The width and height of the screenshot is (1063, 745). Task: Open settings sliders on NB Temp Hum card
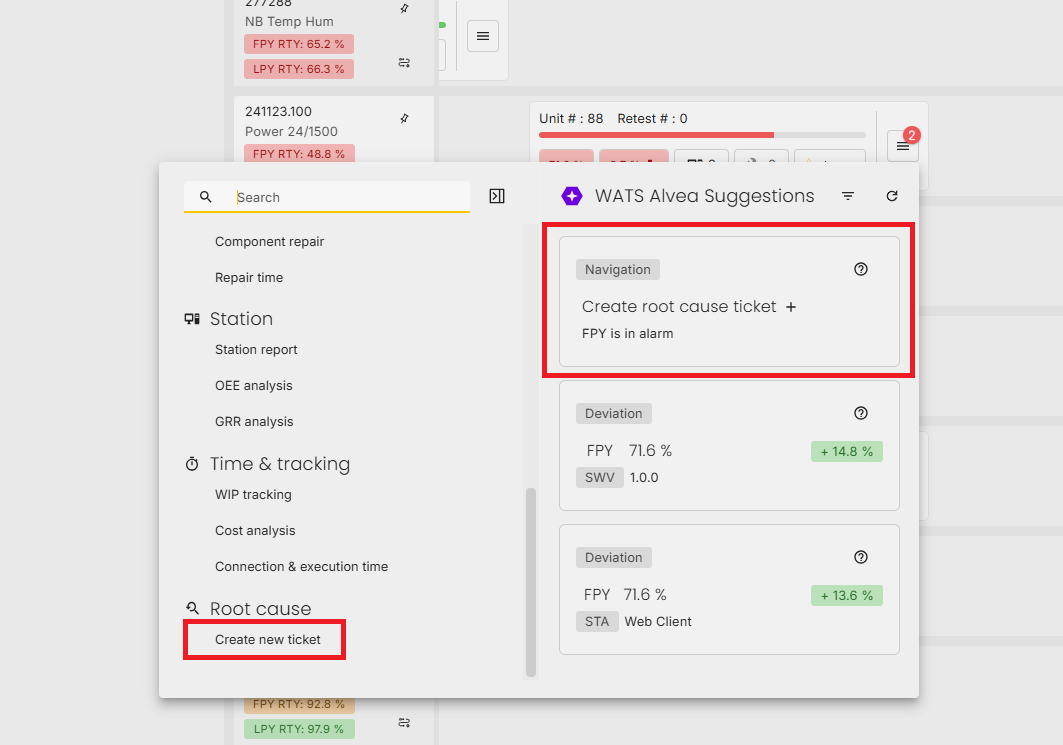coord(404,62)
